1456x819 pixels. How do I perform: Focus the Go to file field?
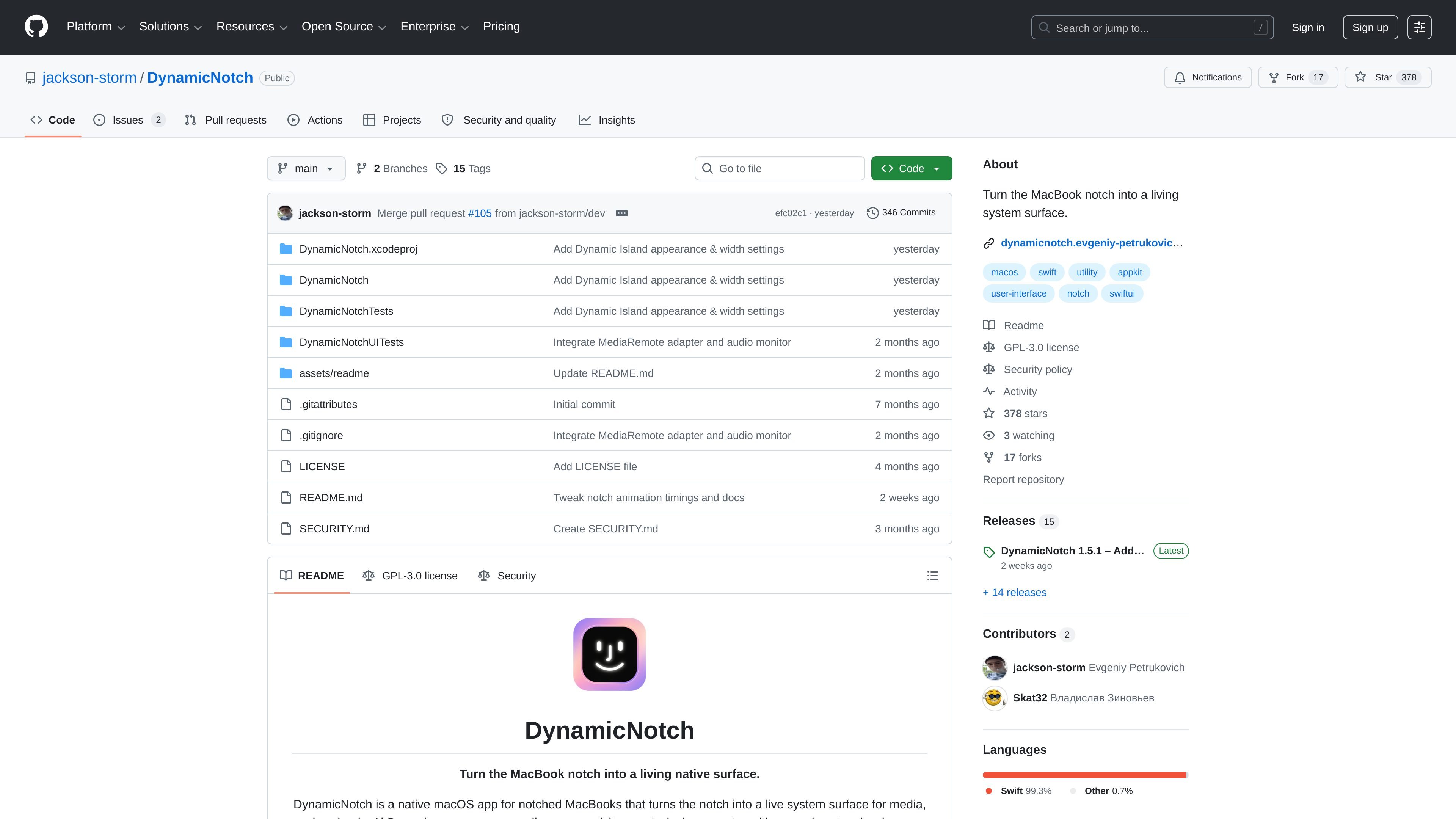780,168
